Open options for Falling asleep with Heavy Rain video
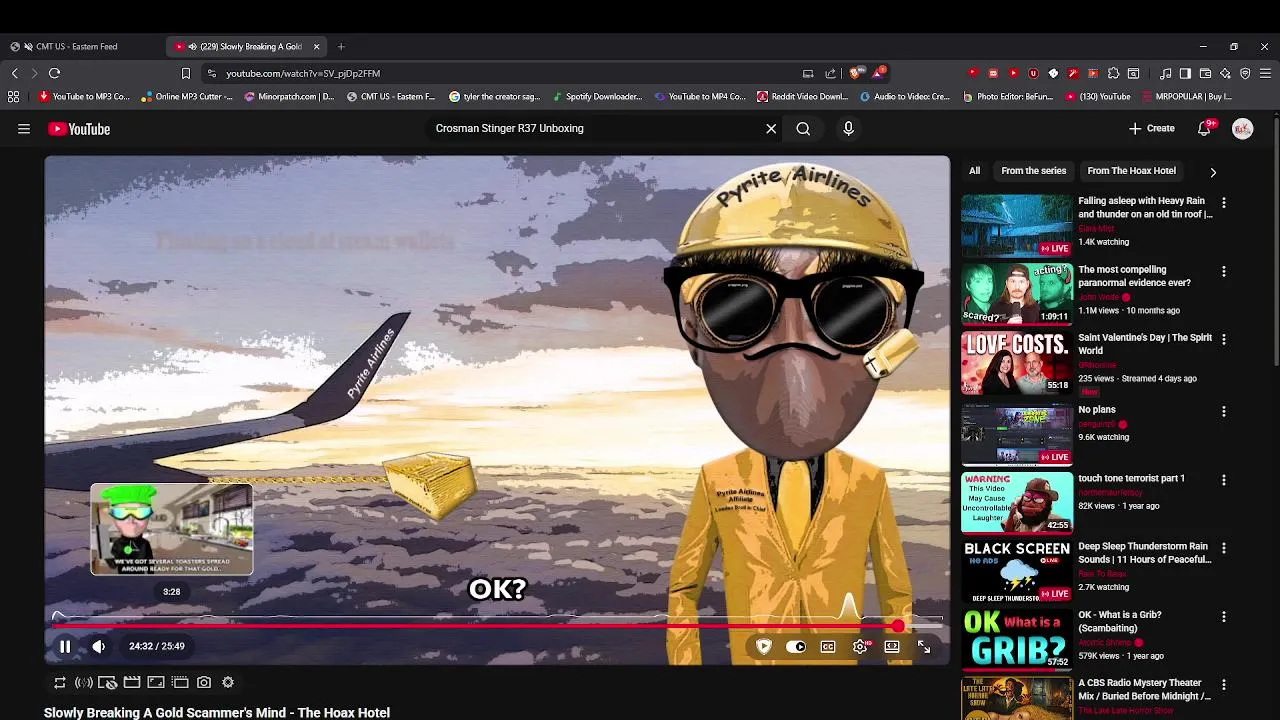The image size is (1280, 720). point(1224,203)
